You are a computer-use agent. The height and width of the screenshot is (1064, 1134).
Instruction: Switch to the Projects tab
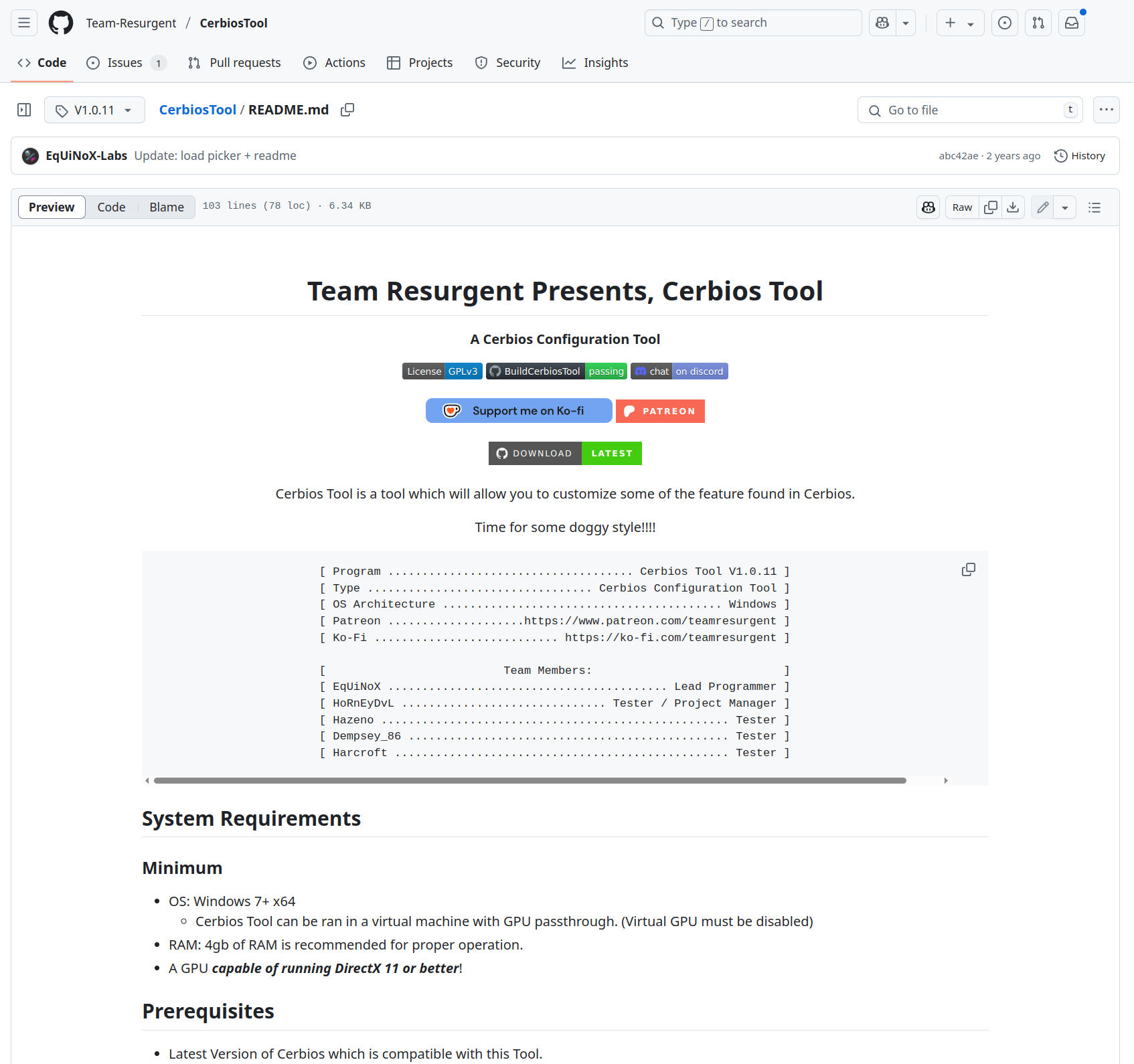tap(420, 63)
